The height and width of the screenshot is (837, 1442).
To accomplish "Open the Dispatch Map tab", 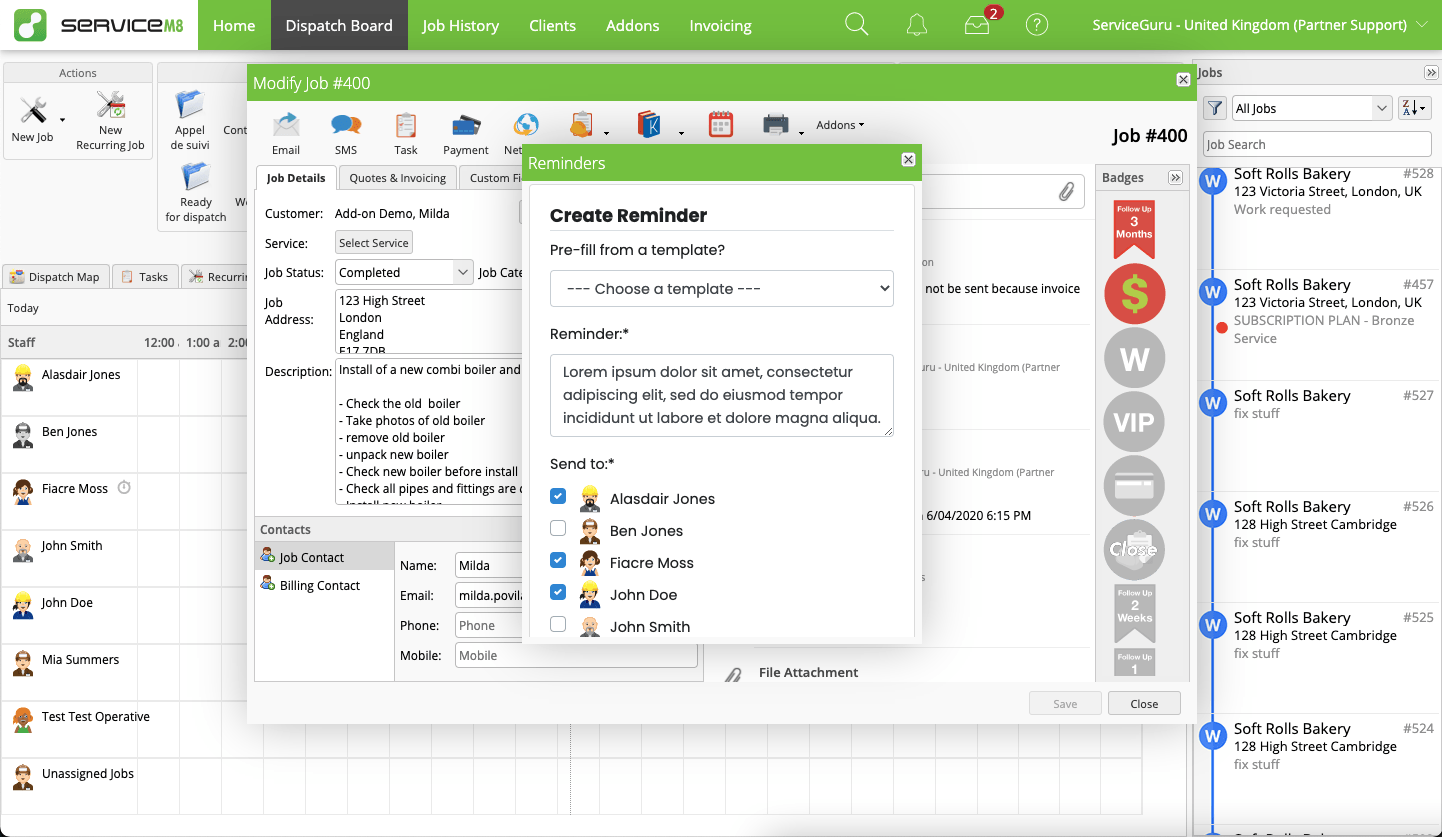I will tap(56, 277).
